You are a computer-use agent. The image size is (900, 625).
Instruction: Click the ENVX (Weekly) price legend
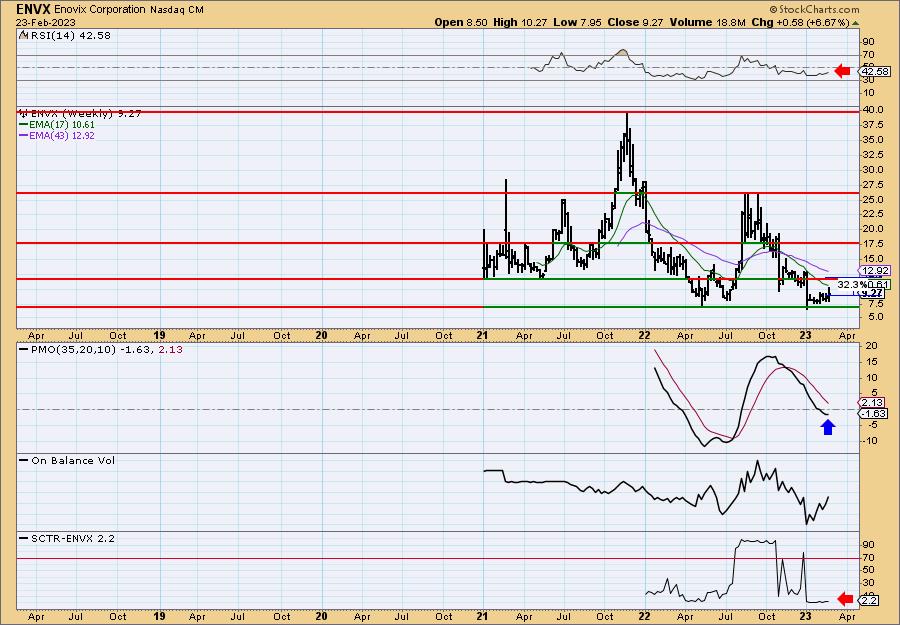tap(86, 114)
